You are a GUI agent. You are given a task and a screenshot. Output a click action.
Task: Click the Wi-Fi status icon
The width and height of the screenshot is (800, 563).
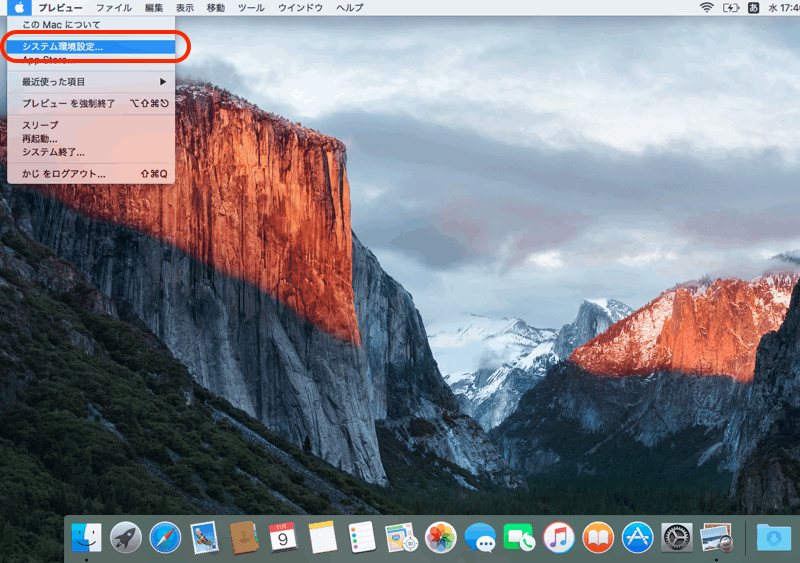[707, 7]
